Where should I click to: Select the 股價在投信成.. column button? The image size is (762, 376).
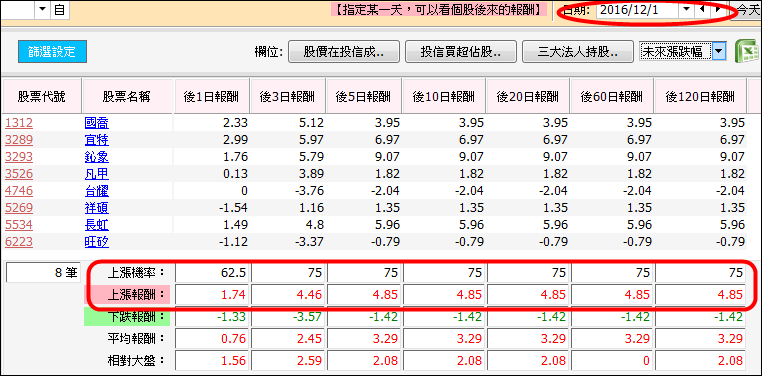[x=344, y=51]
